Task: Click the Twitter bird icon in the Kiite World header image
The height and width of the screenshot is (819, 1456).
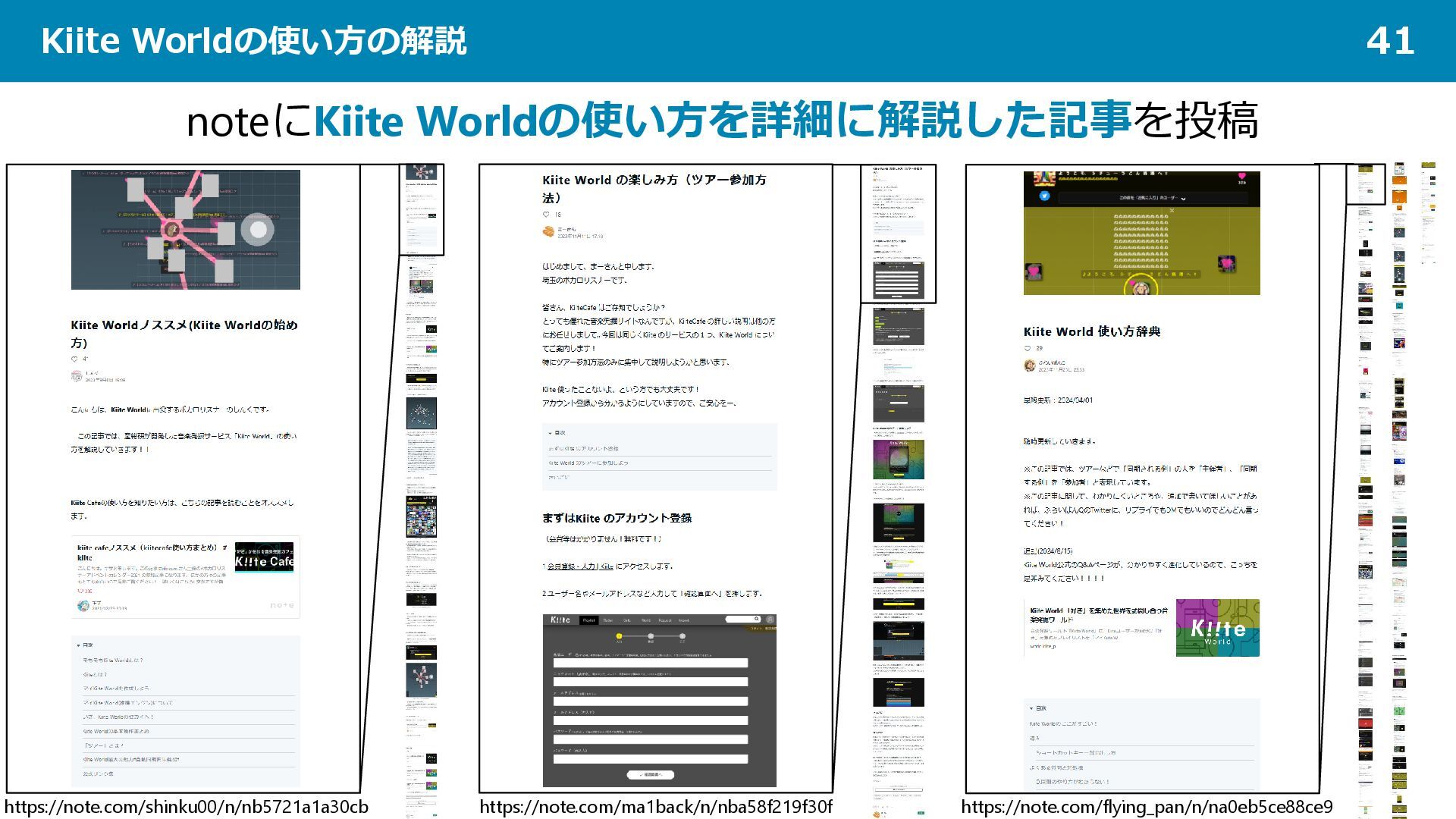Action: click(1044, 196)
